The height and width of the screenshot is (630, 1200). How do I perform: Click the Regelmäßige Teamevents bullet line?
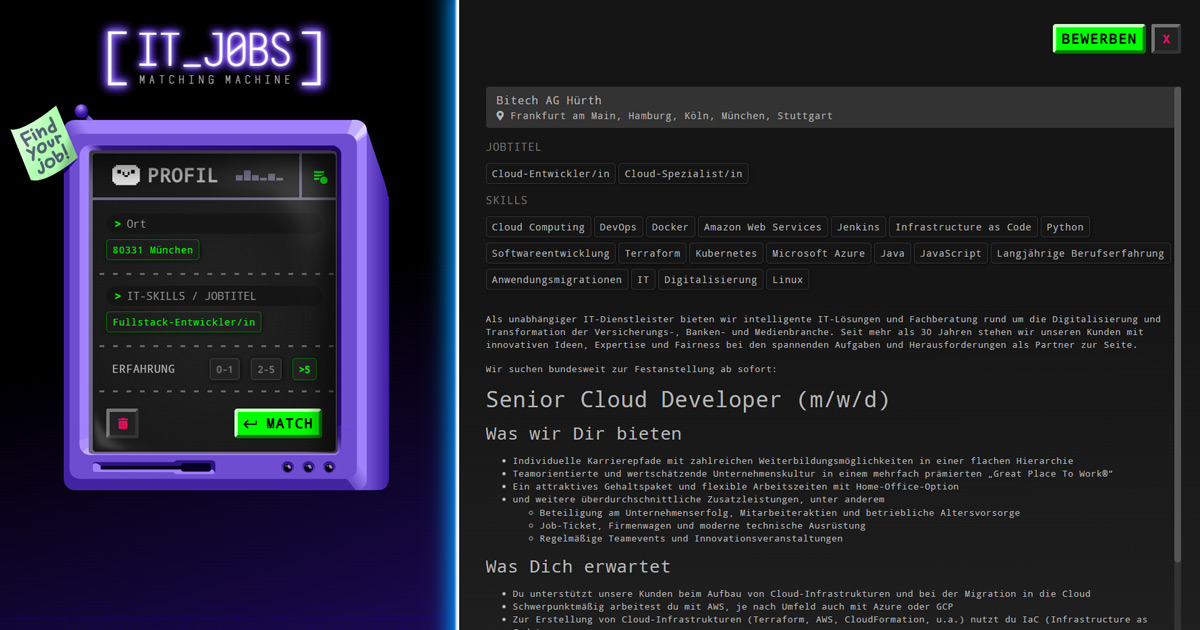(x=691, y=538)
